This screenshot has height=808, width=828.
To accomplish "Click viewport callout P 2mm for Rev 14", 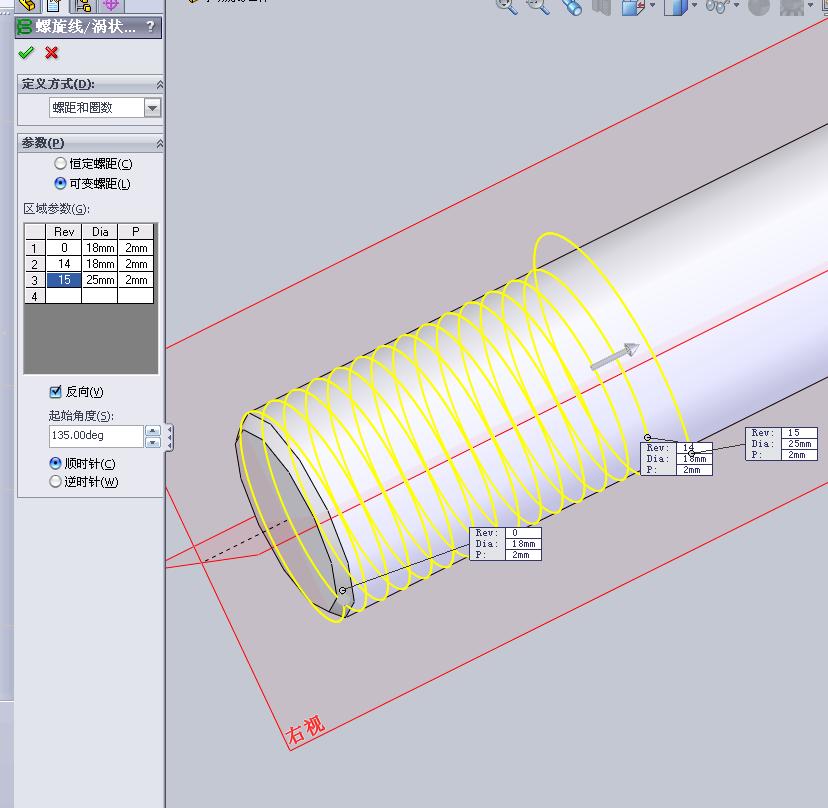I will click(x=694, y=470).
